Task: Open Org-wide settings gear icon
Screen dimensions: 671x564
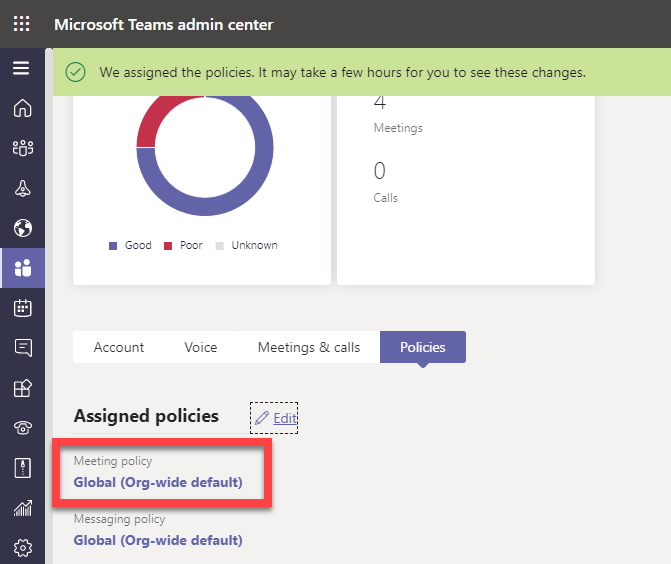Action: tap(22, 547)
